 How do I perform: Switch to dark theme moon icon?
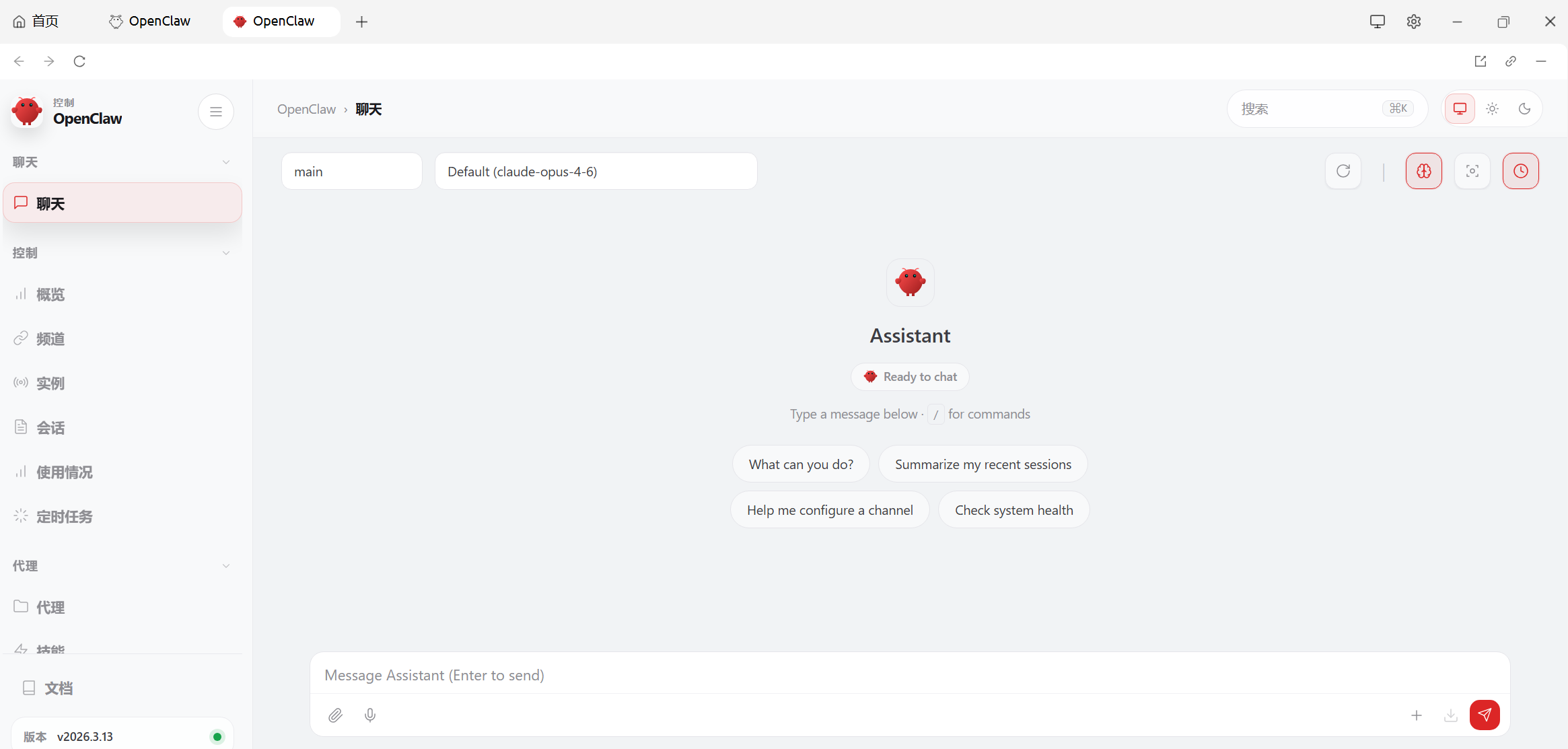1525,109
